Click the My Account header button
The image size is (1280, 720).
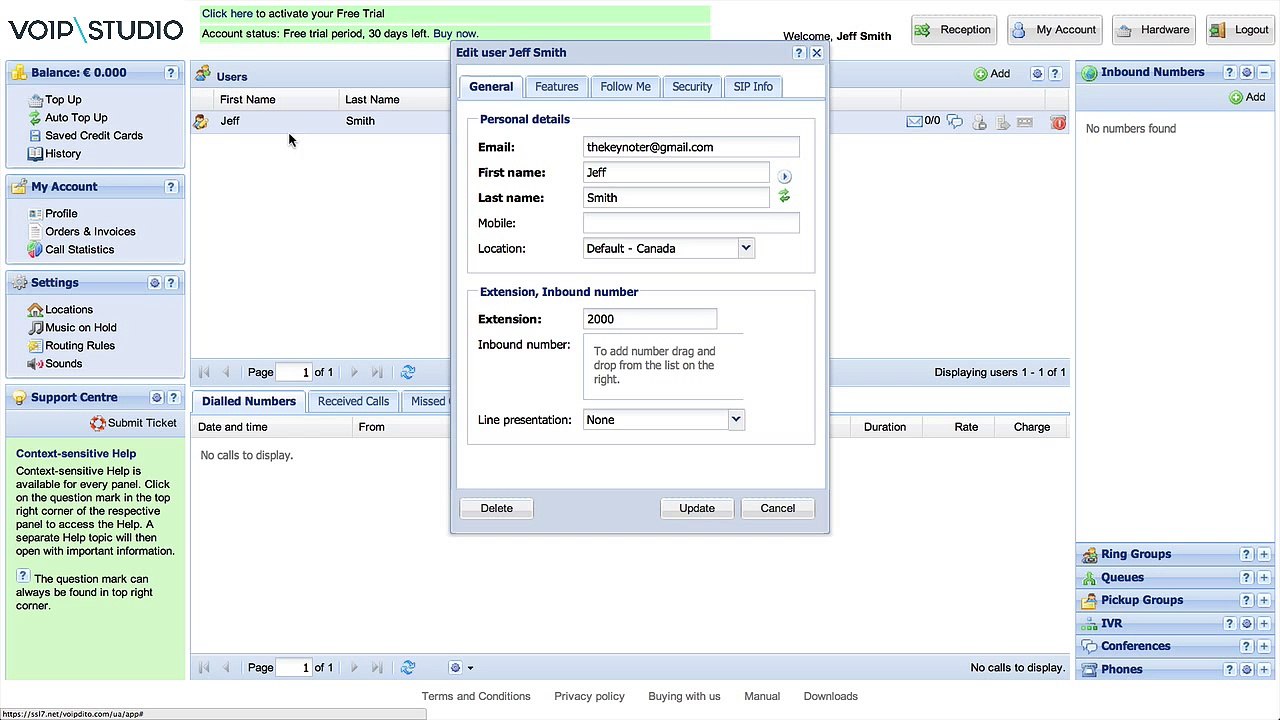(1054, 30)
